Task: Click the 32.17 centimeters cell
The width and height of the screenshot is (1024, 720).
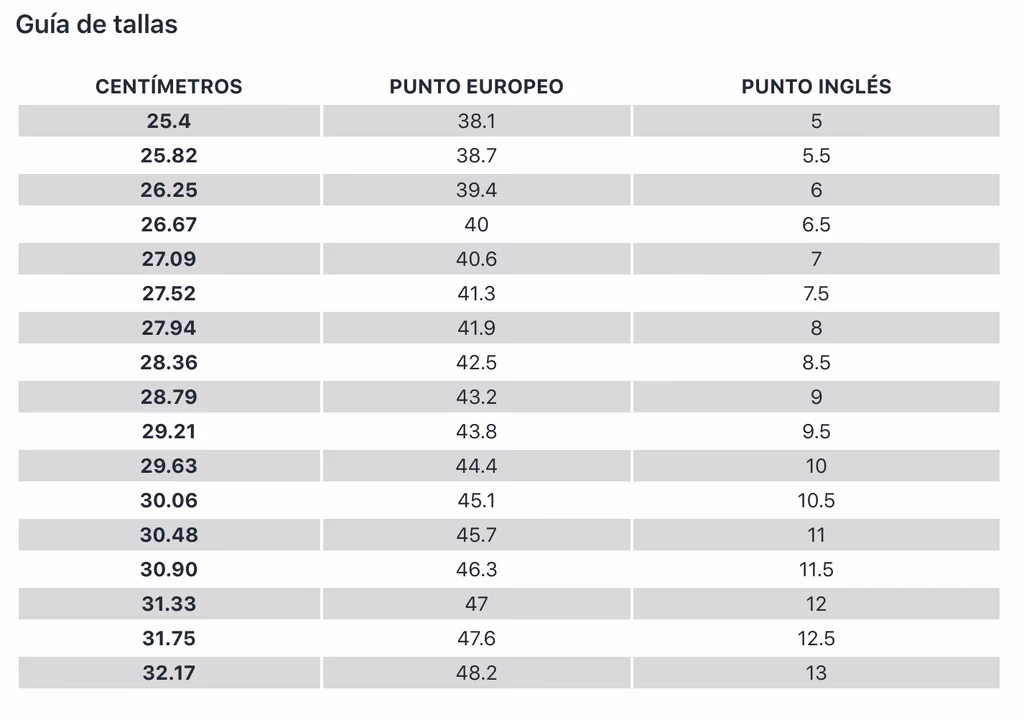Action: tap(169, 673)
